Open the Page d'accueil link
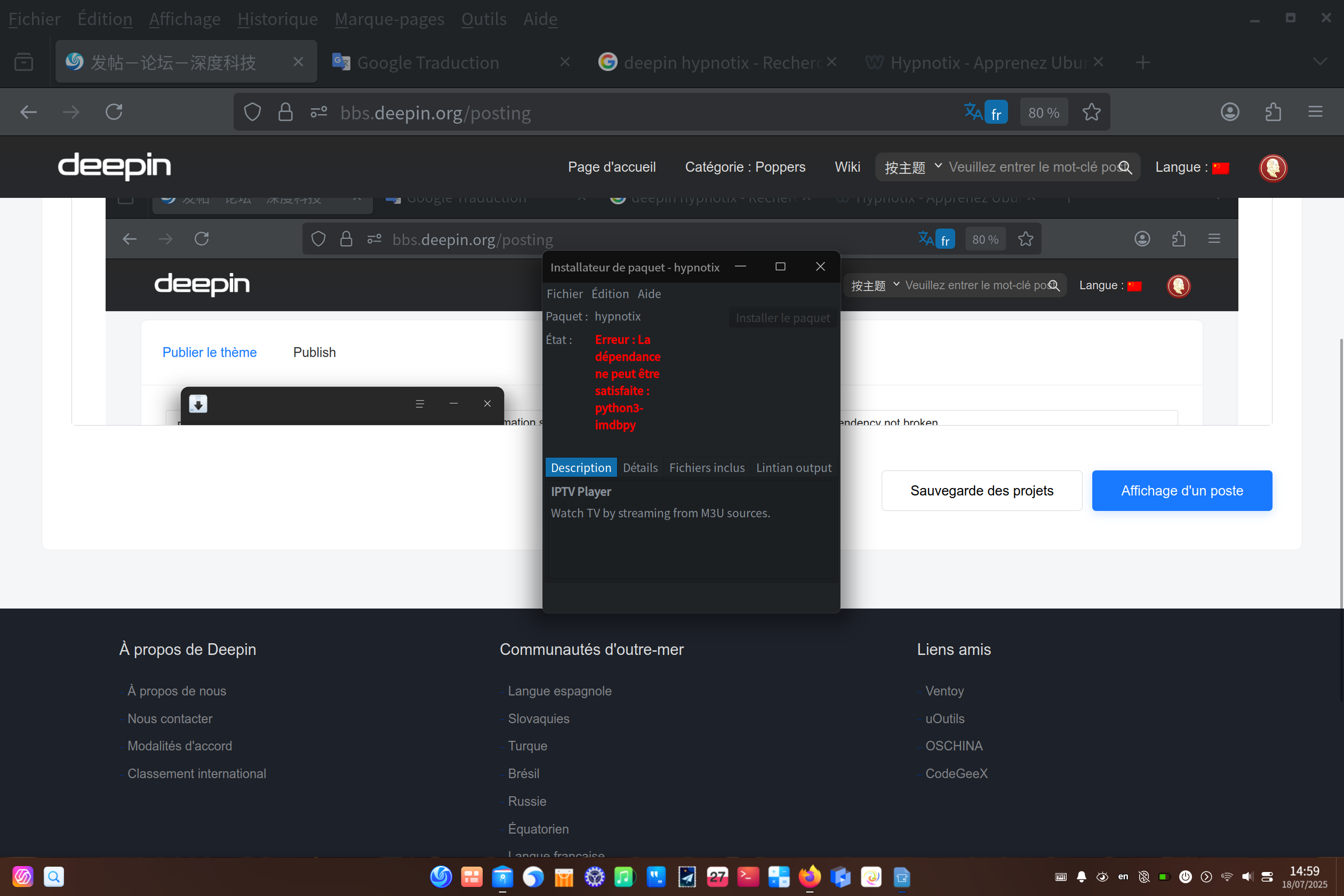This screenshot has width=1344, height=896. 611,167
